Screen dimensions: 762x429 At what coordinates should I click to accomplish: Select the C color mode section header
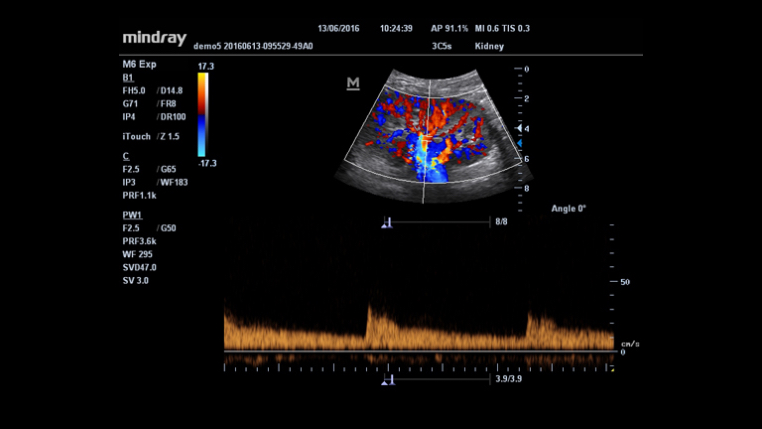coord(126,156)
